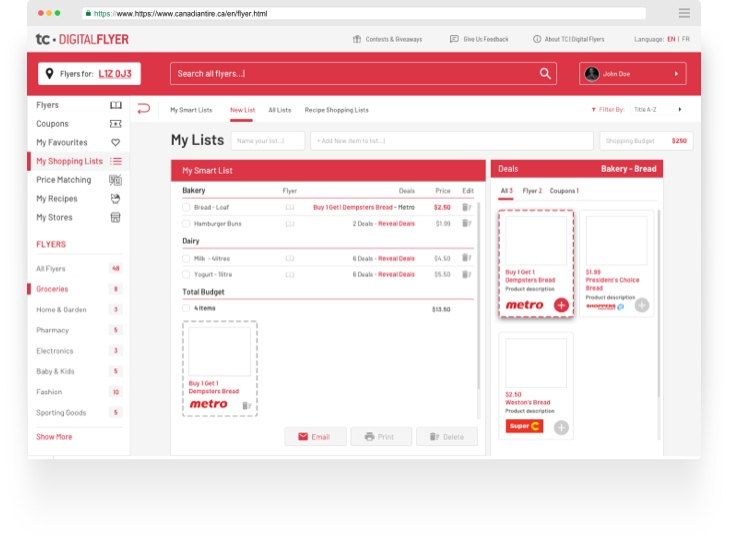Delete the Milk - 4litres row
The height and width of the screenshot is (554, 731).
click(466, 258)
